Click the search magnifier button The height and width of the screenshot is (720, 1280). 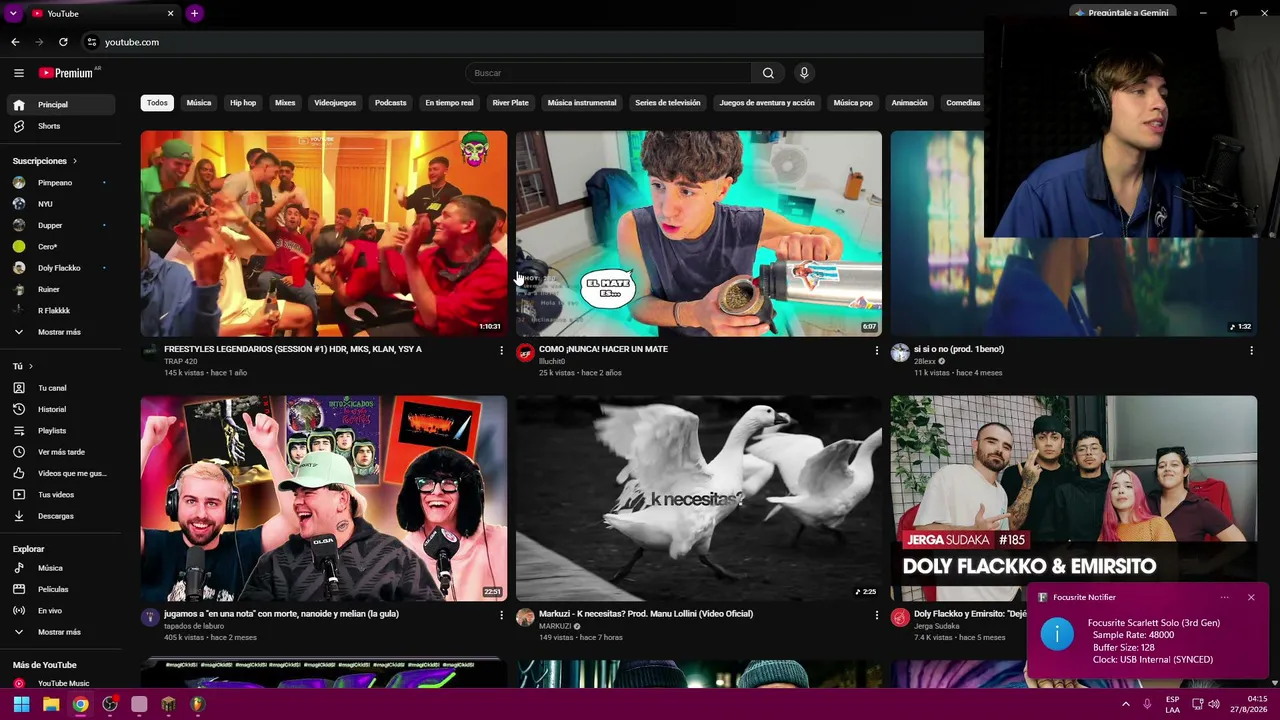click(x=768, y=73)
